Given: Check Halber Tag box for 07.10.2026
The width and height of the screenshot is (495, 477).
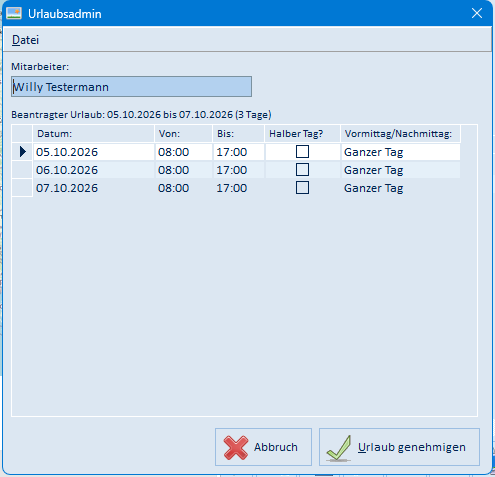Looking at the screenshot, I should pyautogui.click(x=302, y=188).
